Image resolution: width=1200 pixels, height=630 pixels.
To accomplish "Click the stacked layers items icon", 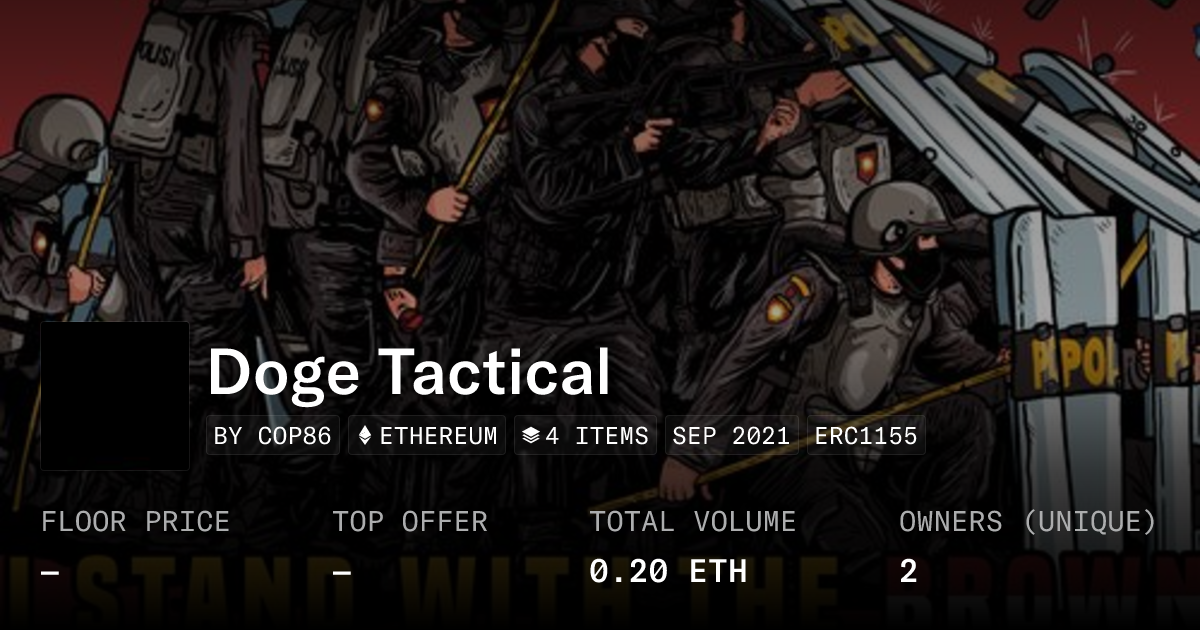I will (x=530, y=436).
